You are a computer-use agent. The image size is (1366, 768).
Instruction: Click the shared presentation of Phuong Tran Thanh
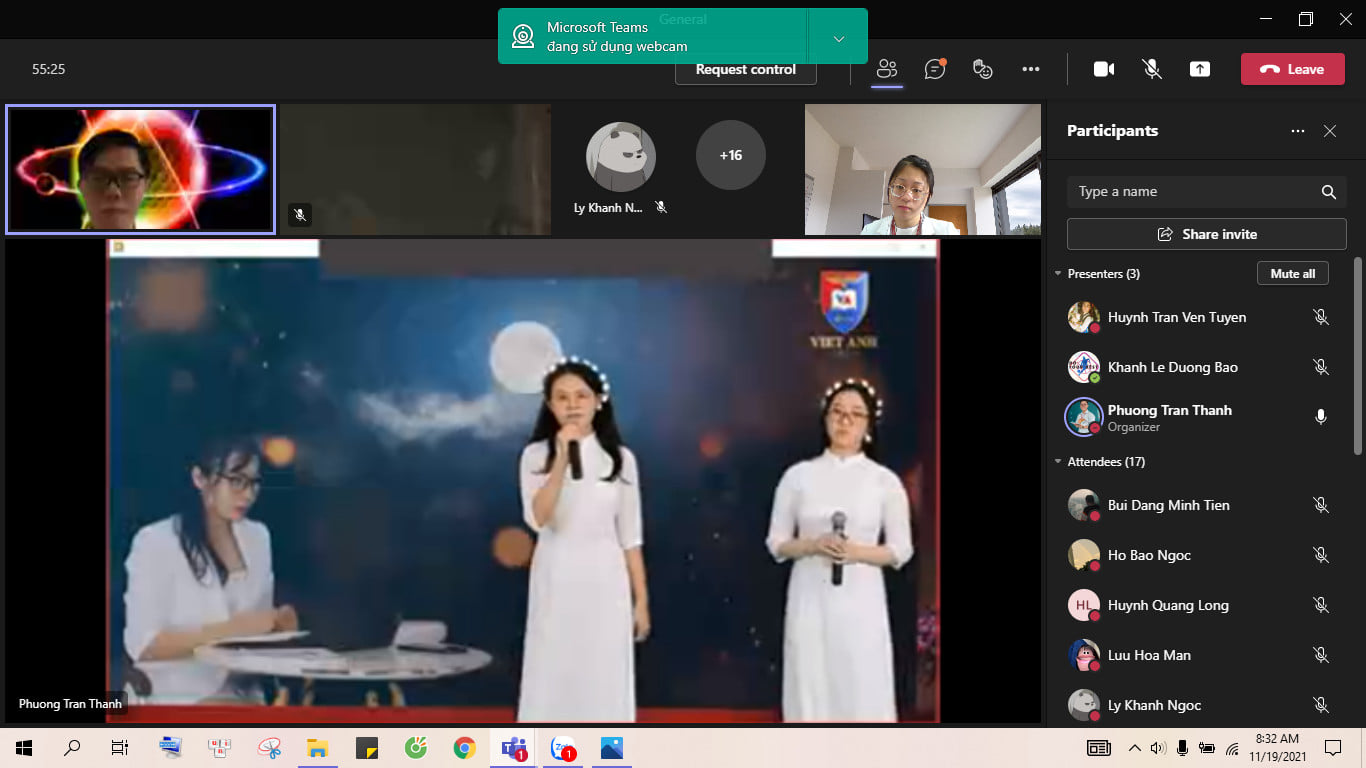[523, 480]
